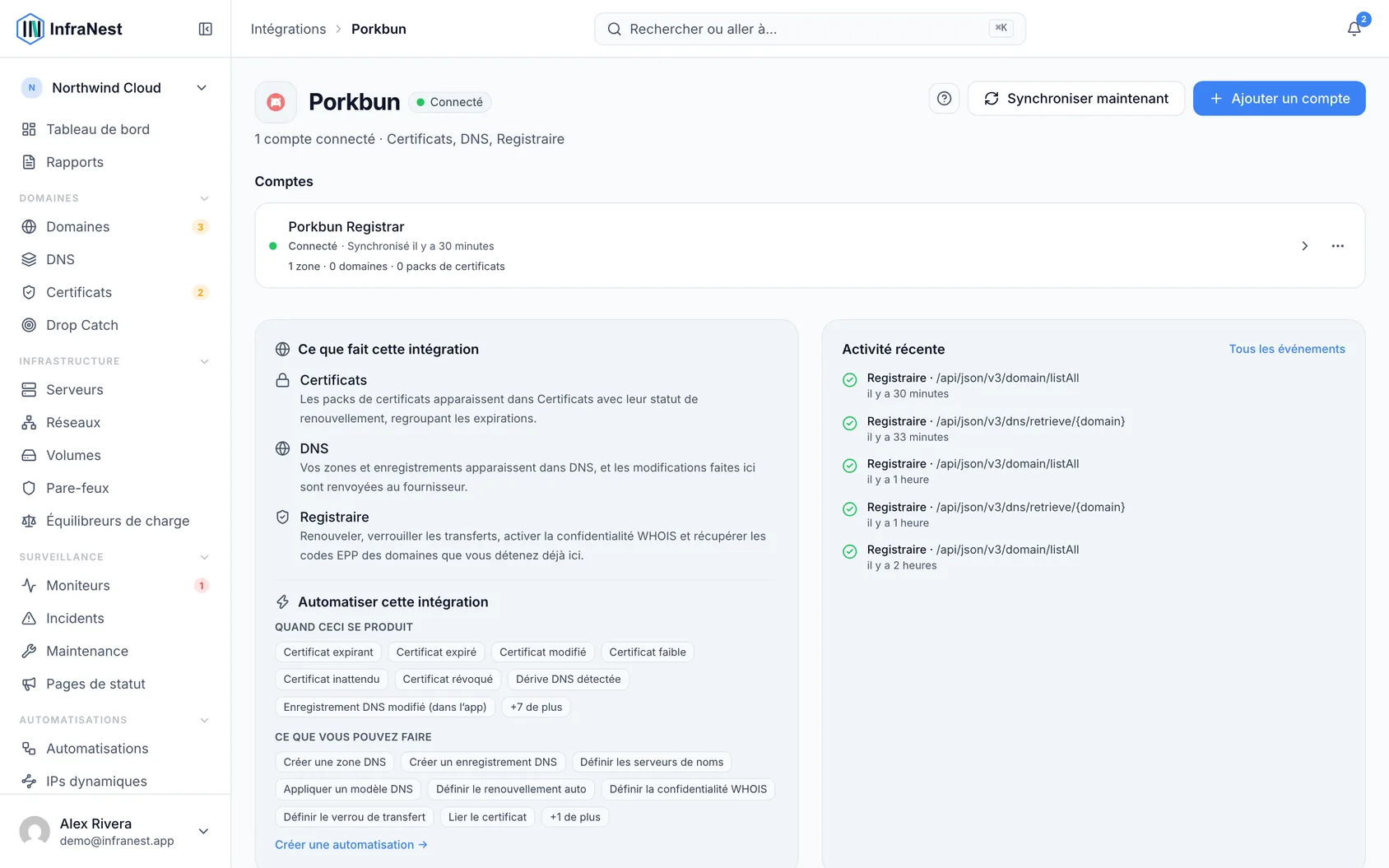Open the Northwind Cloud workspace switcher
Image resolution: width=1389 pixels, height=868 pixels.
pyautogui.click(x=115, y=88)
